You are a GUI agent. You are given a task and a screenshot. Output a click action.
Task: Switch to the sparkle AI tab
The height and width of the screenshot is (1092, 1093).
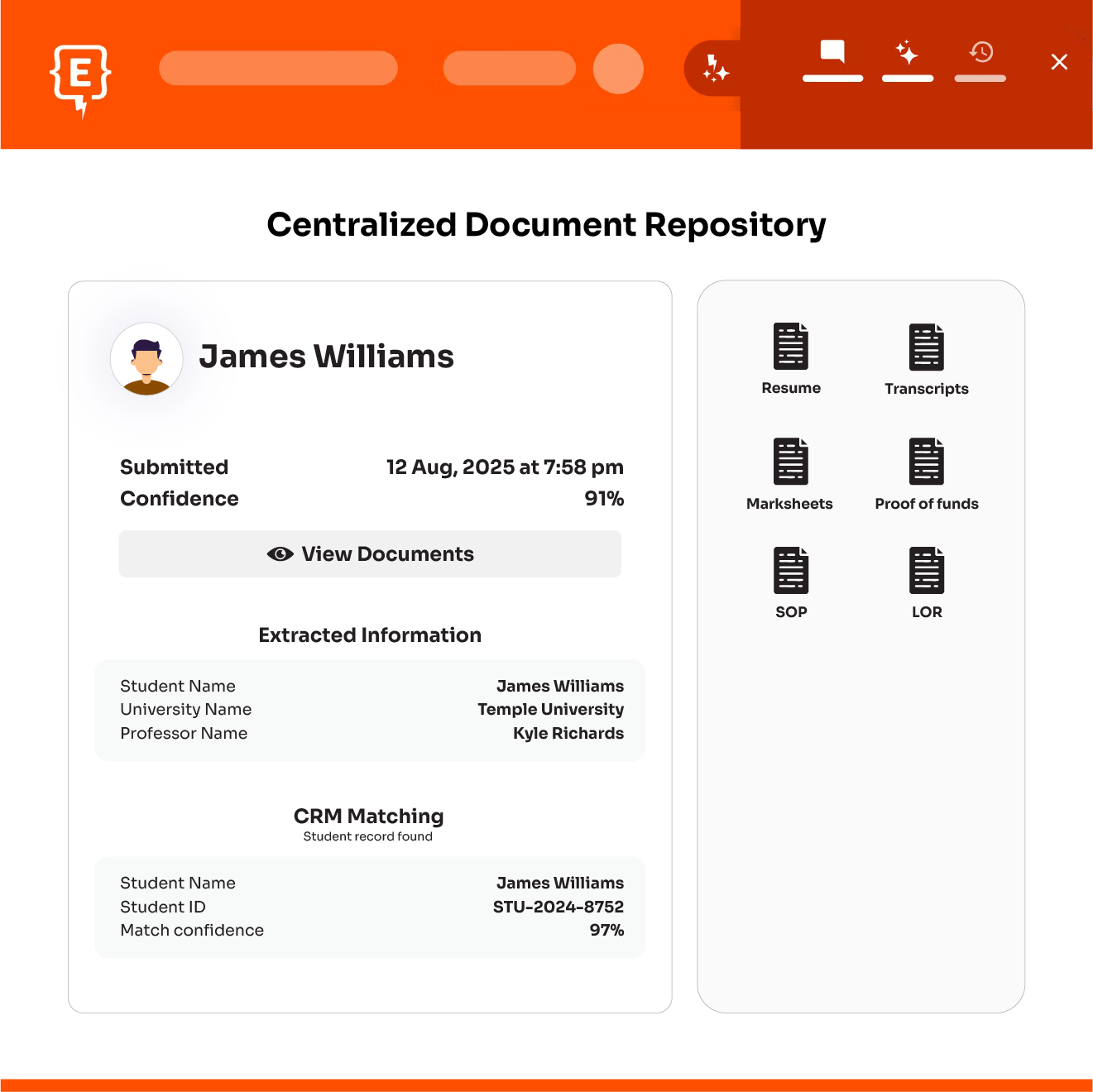point(907,53)
